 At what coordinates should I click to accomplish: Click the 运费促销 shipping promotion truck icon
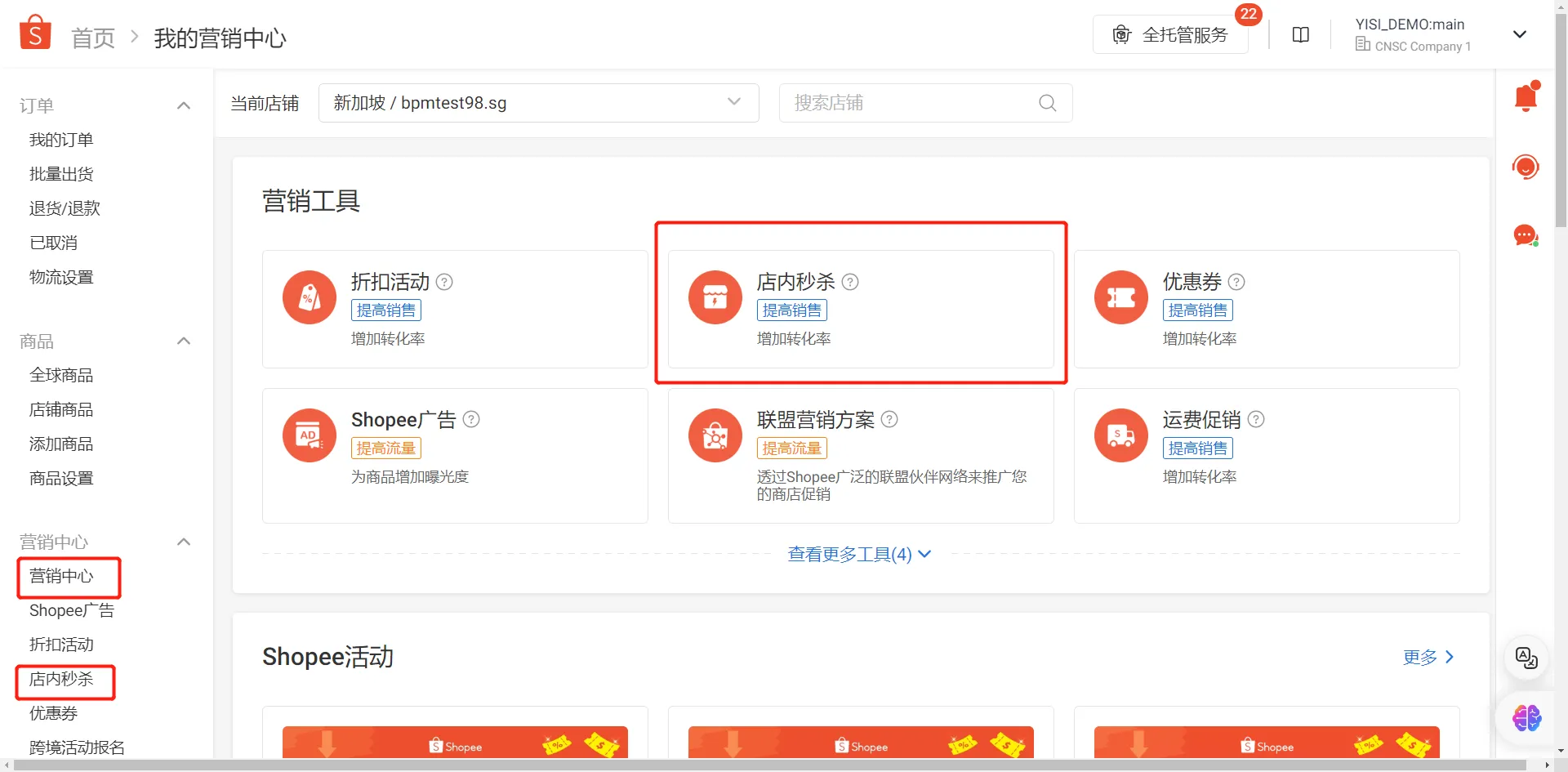pyautogui.click(x=1120, y=435)
